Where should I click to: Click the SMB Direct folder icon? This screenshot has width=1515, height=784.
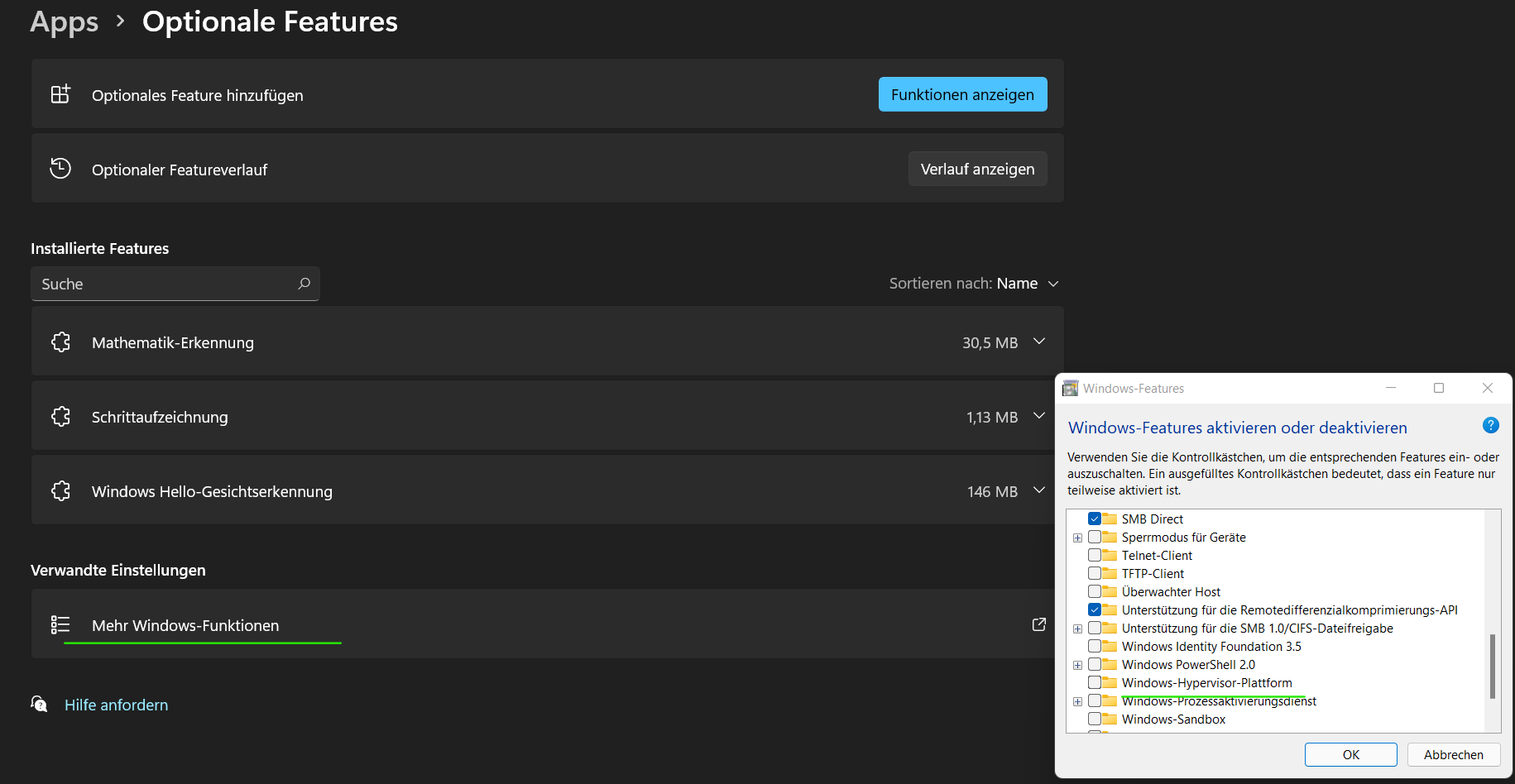(1110, 519)
